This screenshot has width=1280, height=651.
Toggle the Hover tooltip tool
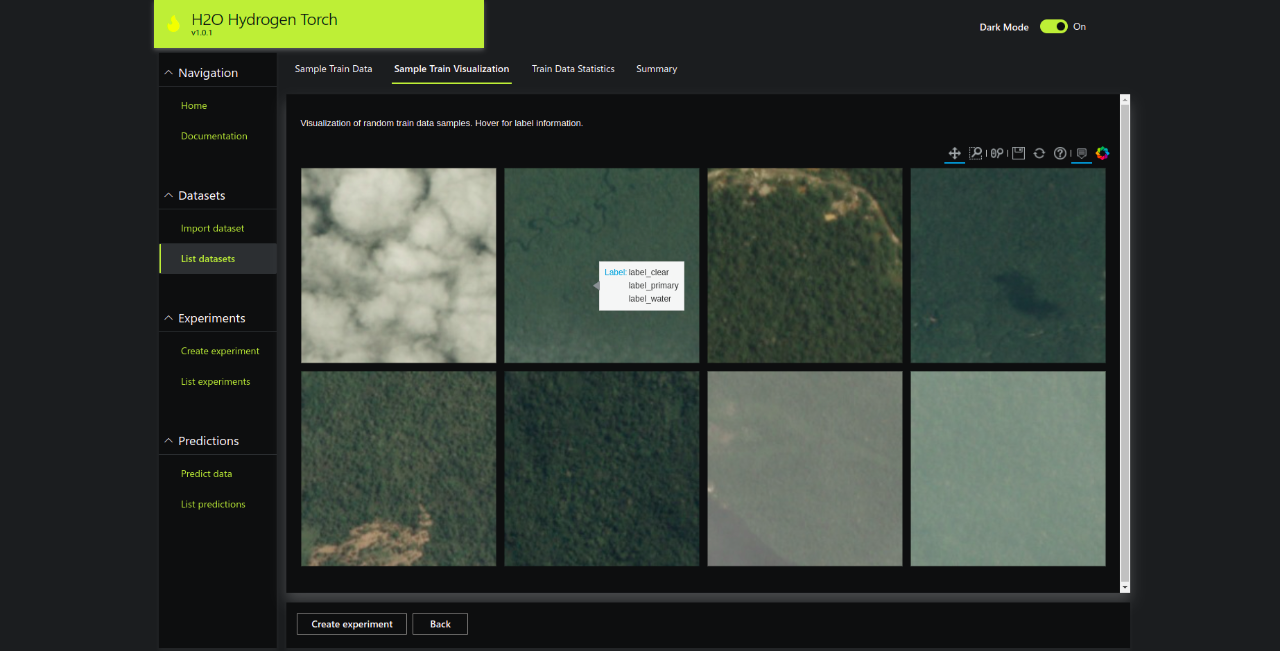1081,153
